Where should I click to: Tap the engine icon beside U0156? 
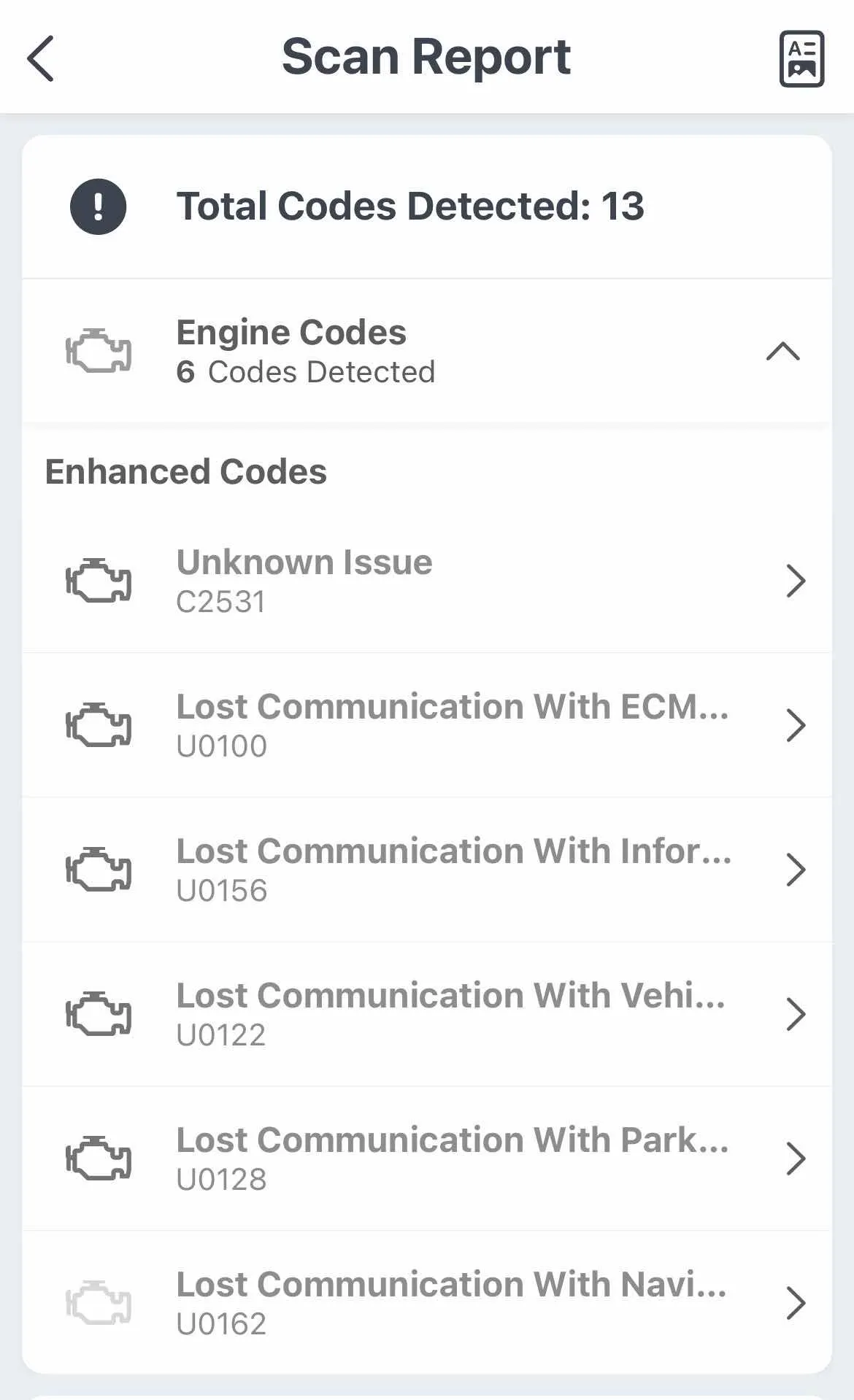click(x=99, y=870)
